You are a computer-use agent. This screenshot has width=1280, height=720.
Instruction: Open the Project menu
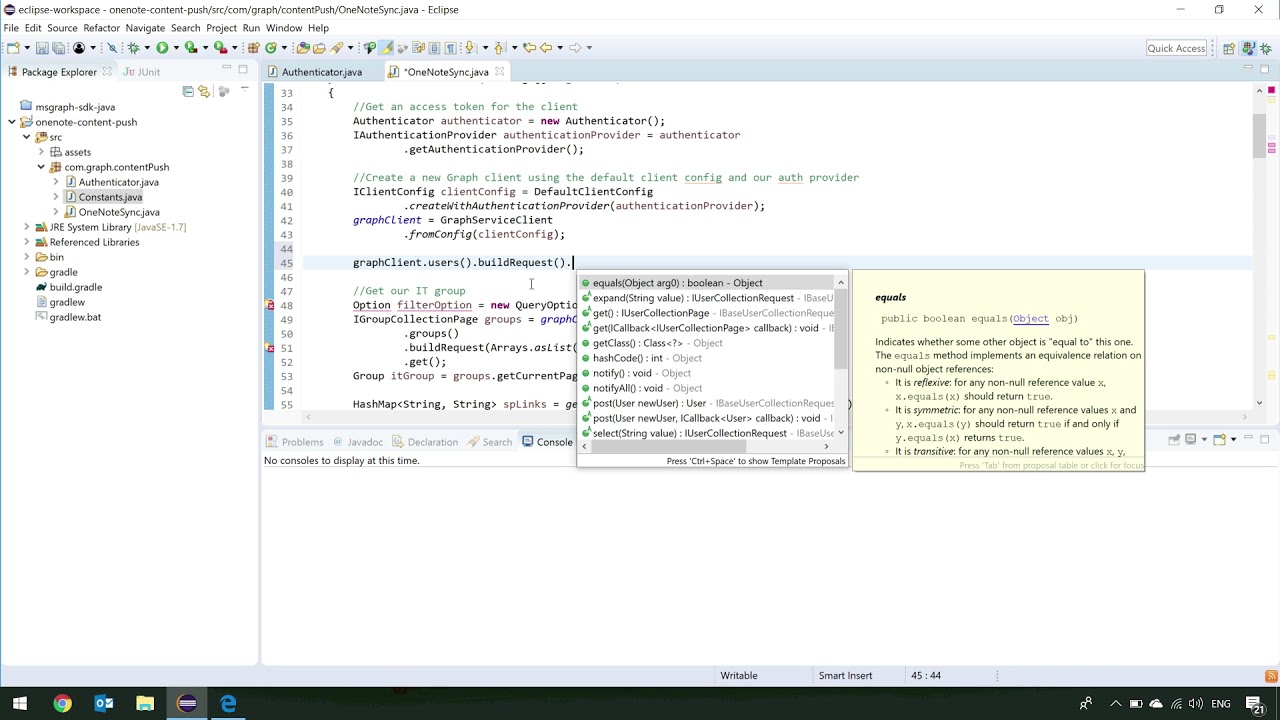click(x=221, y=28)
